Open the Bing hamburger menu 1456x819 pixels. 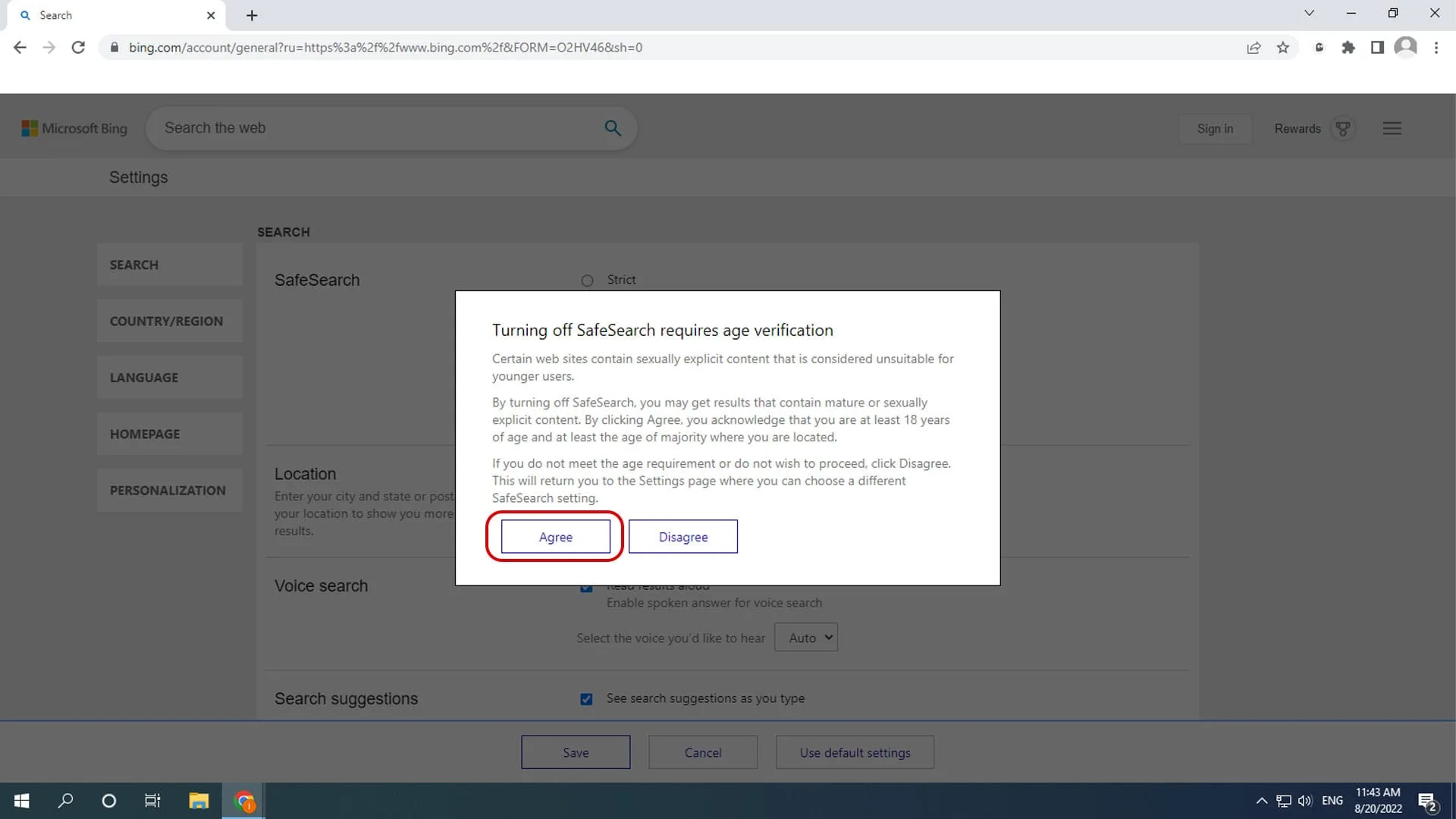pos(1392,129)
